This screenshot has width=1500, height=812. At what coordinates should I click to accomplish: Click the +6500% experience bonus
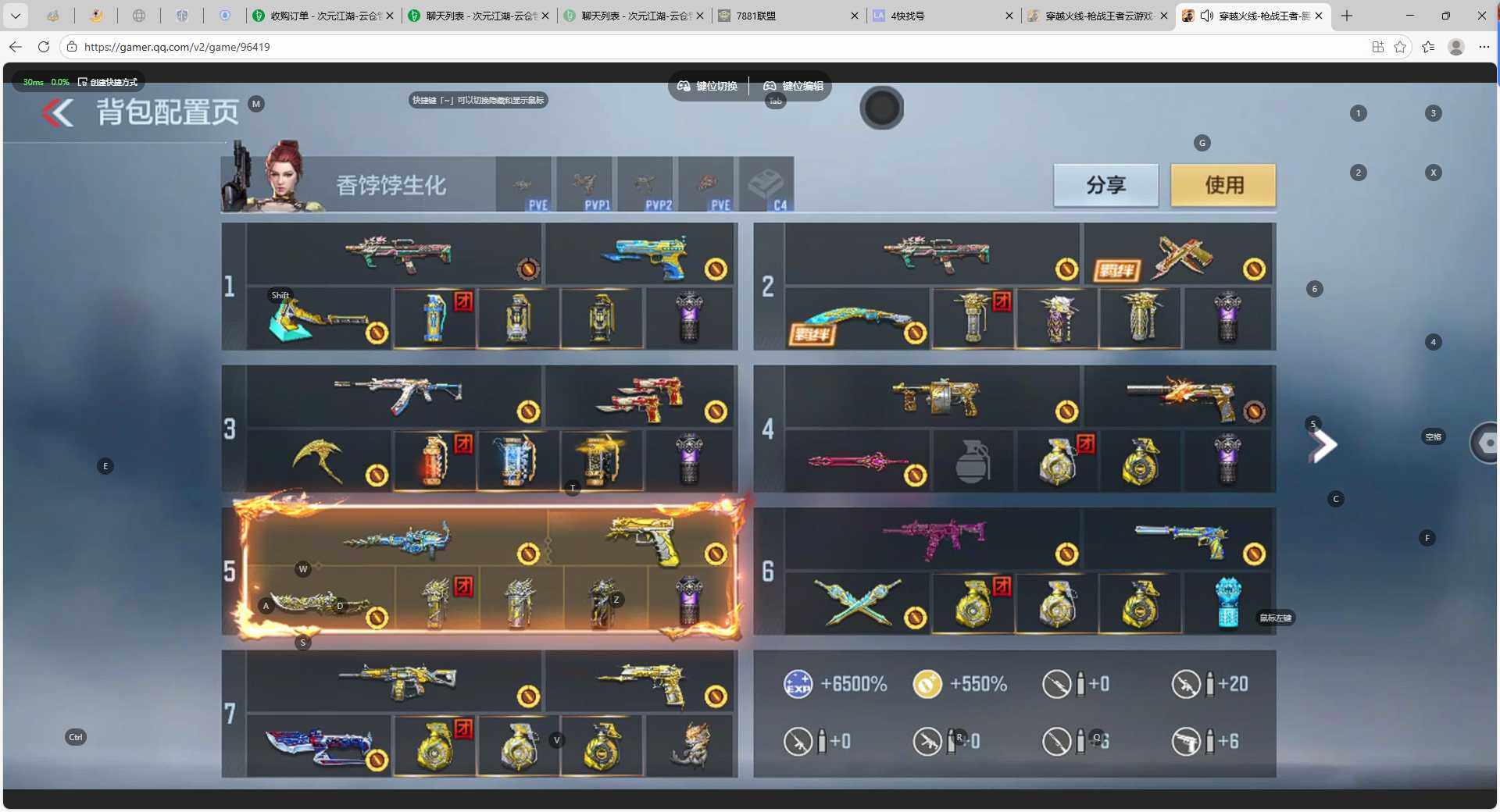[835, 685]
